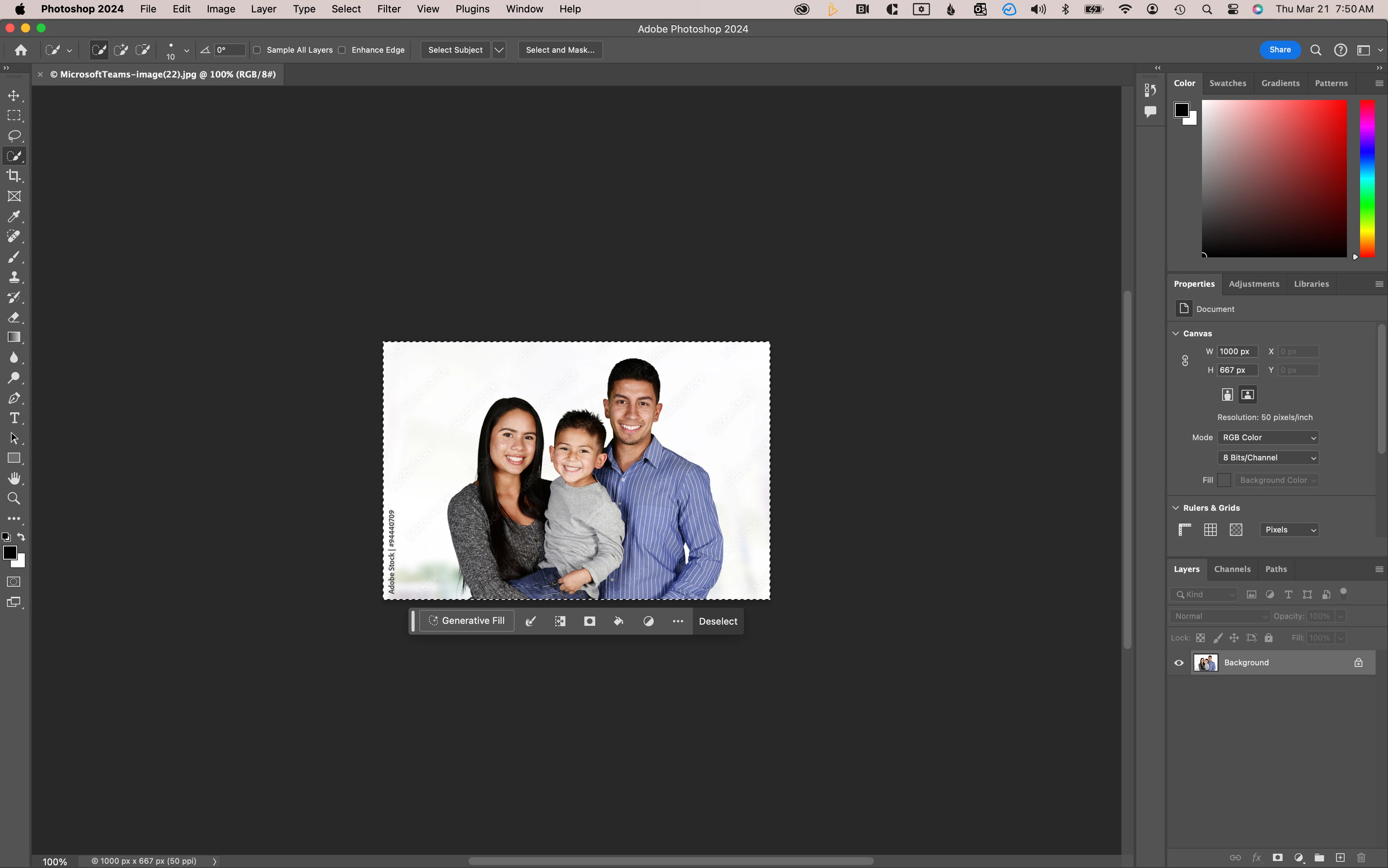Collapse the Rulers & Grids section
This screenshot has width=1388, height=868.
[1176, 508]
